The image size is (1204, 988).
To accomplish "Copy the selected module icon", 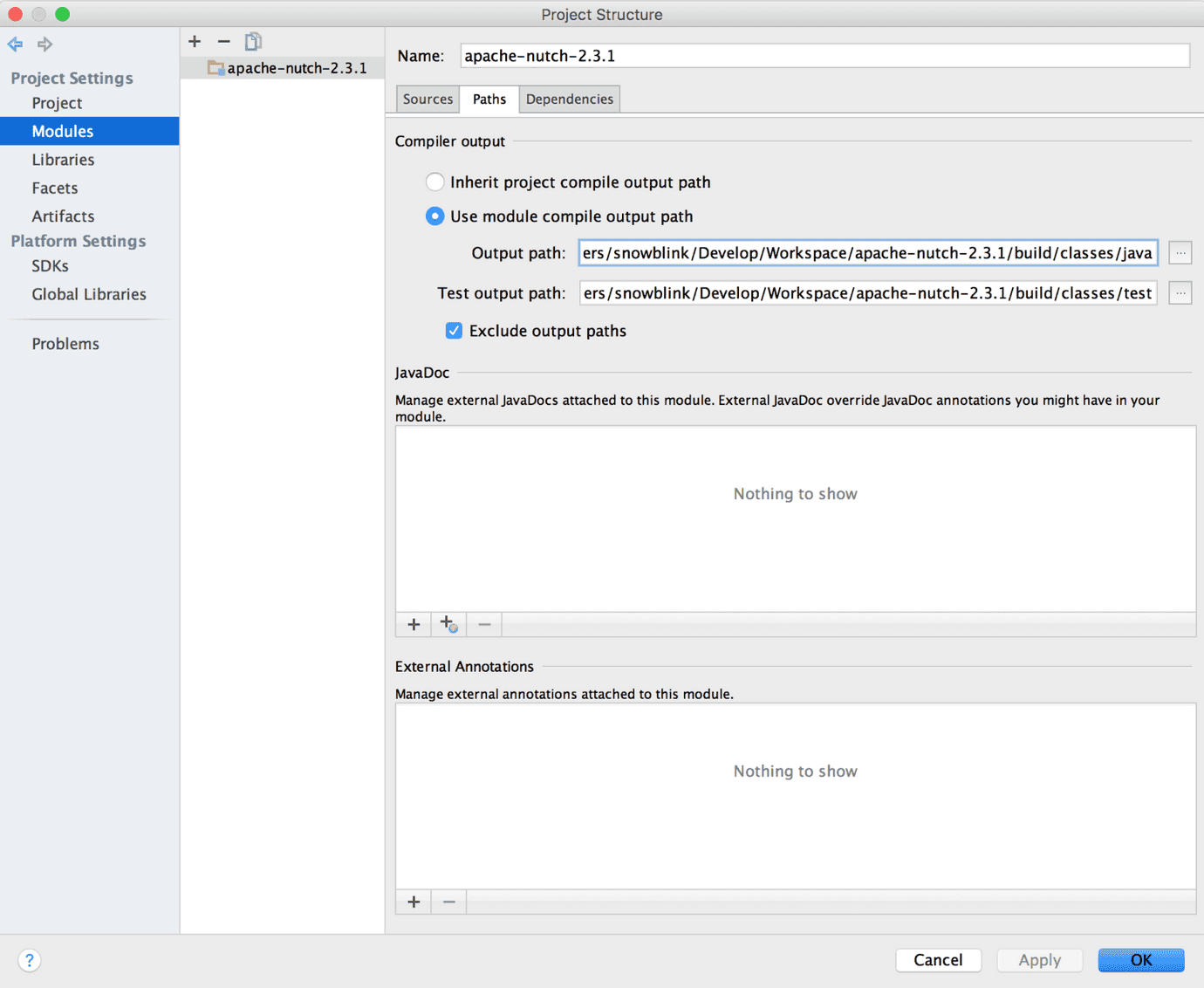I will coord(253,41).
